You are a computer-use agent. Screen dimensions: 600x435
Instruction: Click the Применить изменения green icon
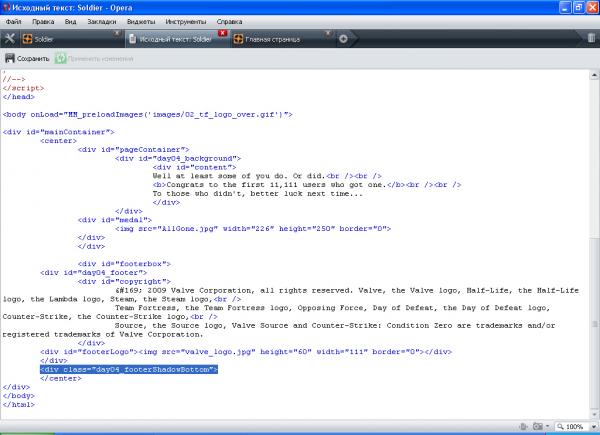(60, 59)
